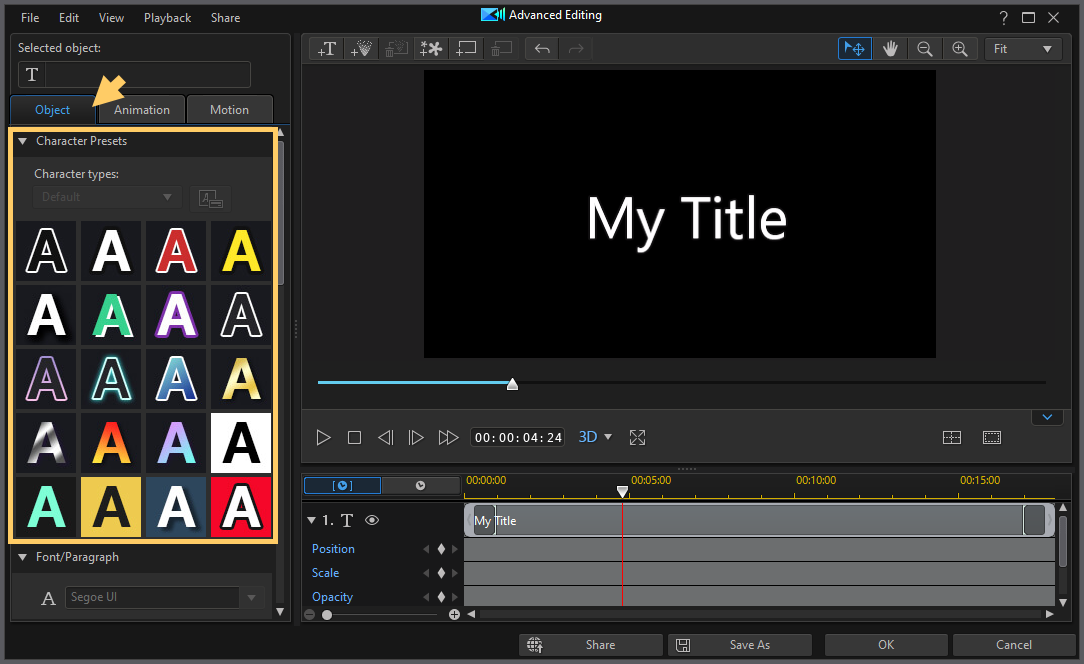Open fullscreen preview mode
Viewport: 1084px width, 664px height.
tap(637, 437)
